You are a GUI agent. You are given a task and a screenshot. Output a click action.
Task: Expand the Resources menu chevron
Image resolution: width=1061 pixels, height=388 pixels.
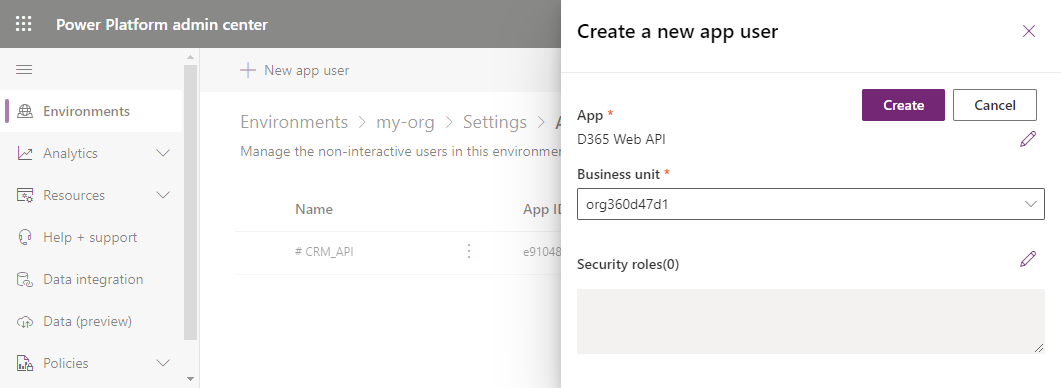click(163, 195)
